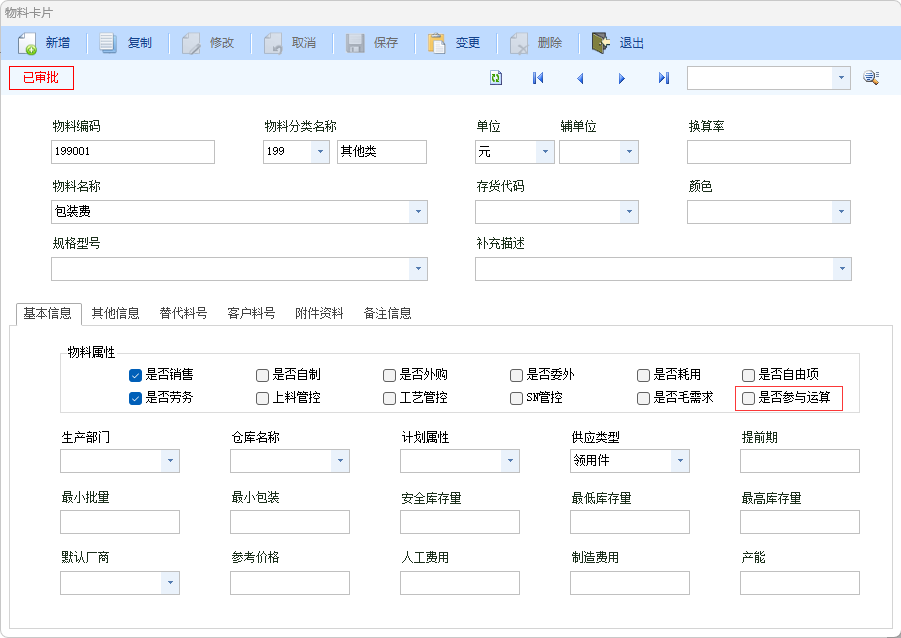901x638 pixels.
Task: Enable the 是否外购 checkbox
Action: (x=389, y=375)
